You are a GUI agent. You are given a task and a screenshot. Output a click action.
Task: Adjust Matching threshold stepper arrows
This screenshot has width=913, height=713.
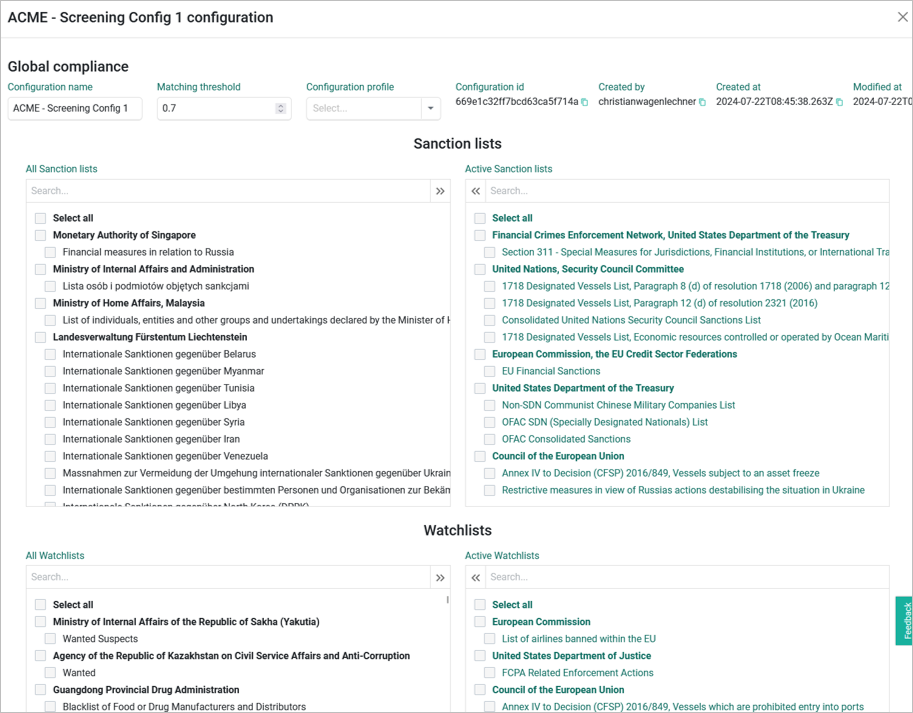(281, 108)
